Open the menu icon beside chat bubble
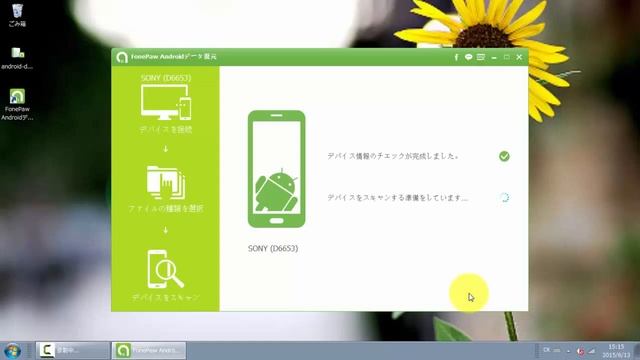 pos(481,57)
